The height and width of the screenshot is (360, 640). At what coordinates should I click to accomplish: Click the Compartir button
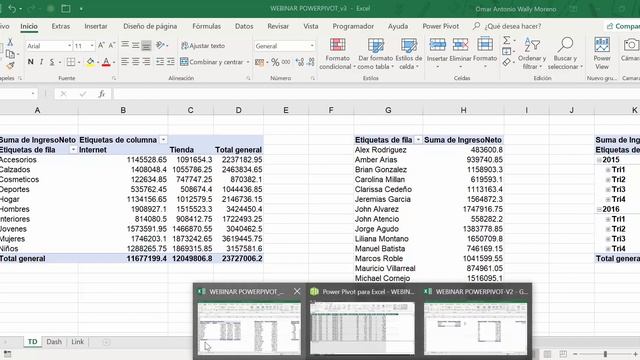pos(623,26)
